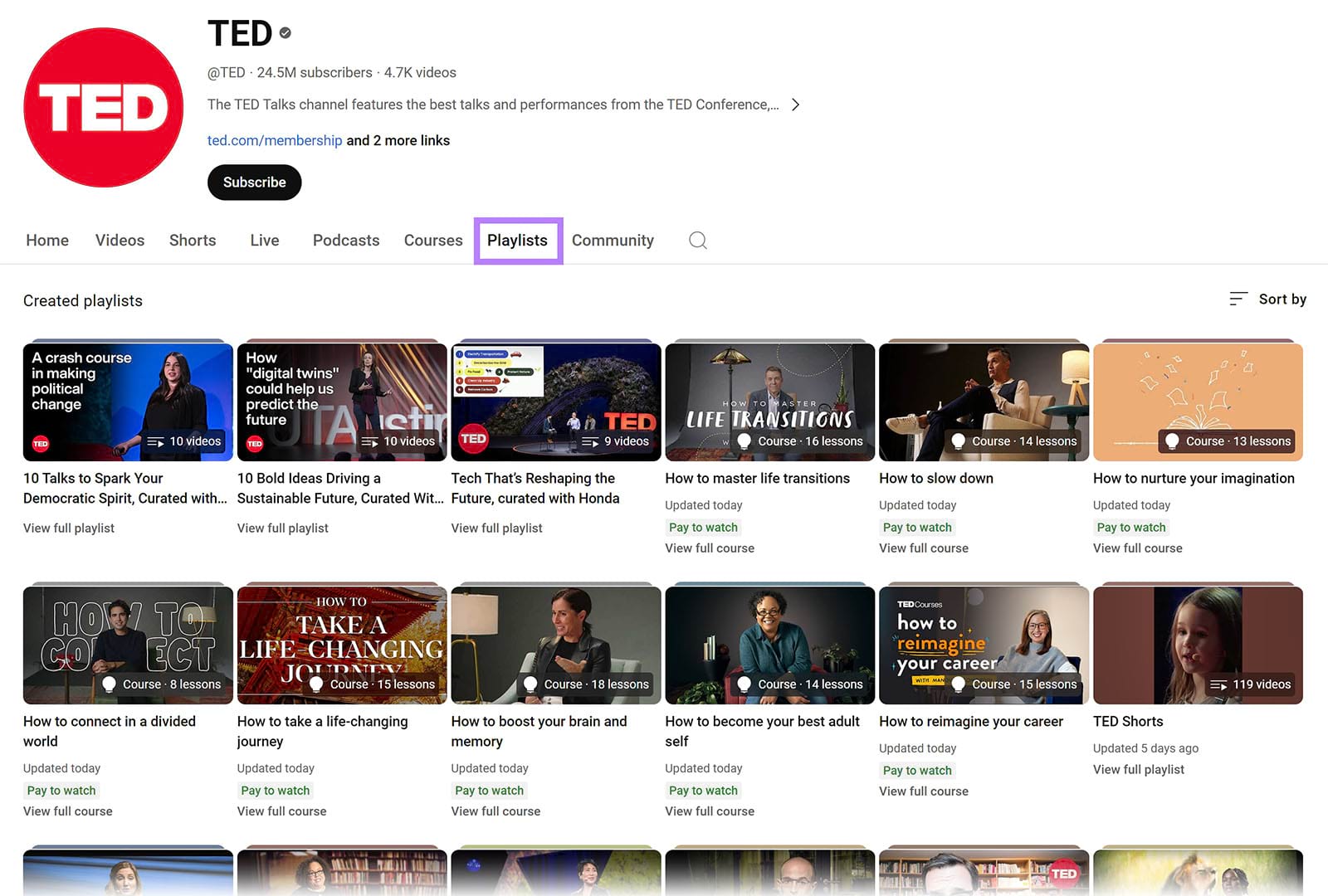Screen dimensions: 1328x896
Task: Click the lesson bulb icon on How to slow down
Action: point(959,441)
